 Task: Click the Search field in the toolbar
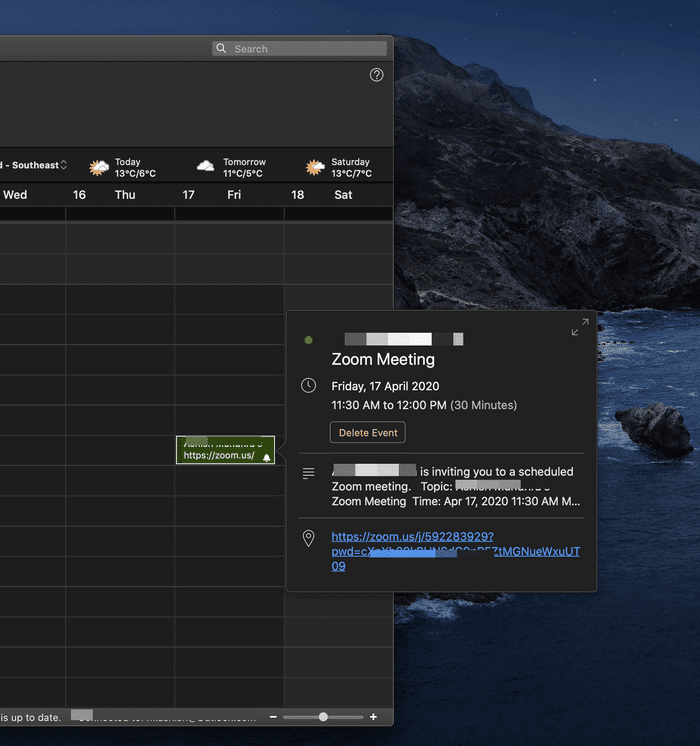[299, 49]
